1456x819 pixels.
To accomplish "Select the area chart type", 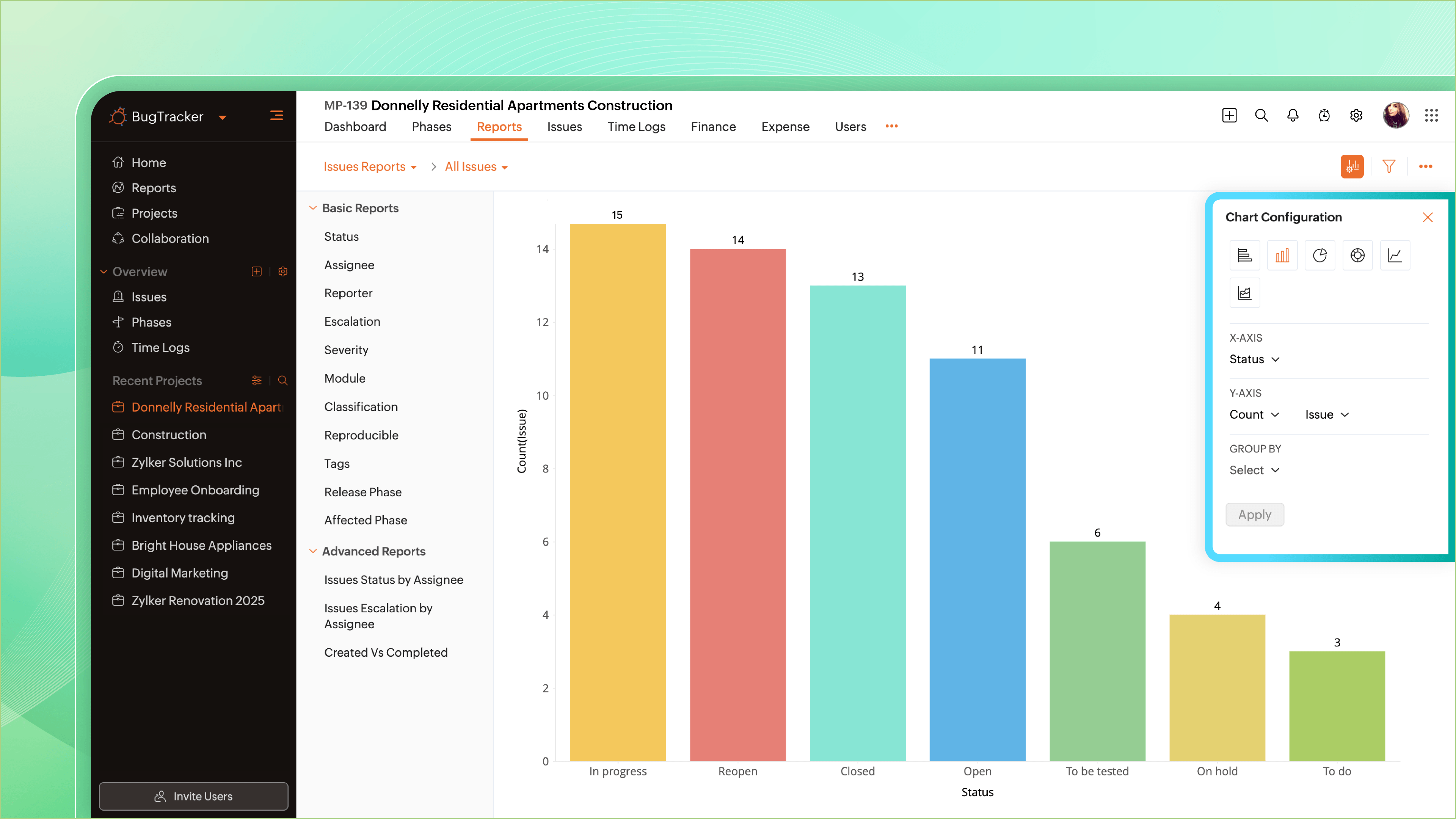I will click(1244, 292).
